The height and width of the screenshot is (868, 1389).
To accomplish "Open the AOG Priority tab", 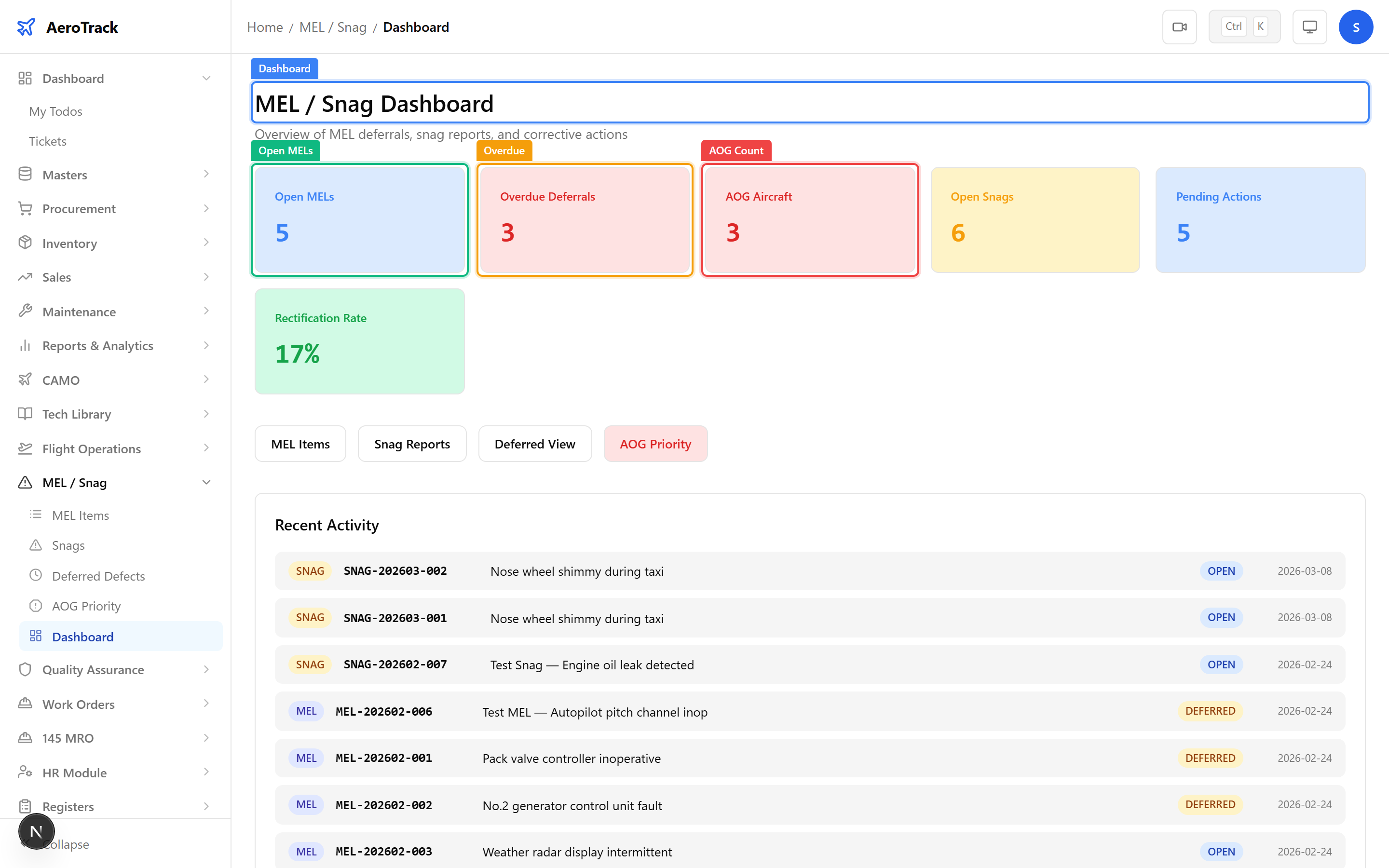I will [655, 443].
